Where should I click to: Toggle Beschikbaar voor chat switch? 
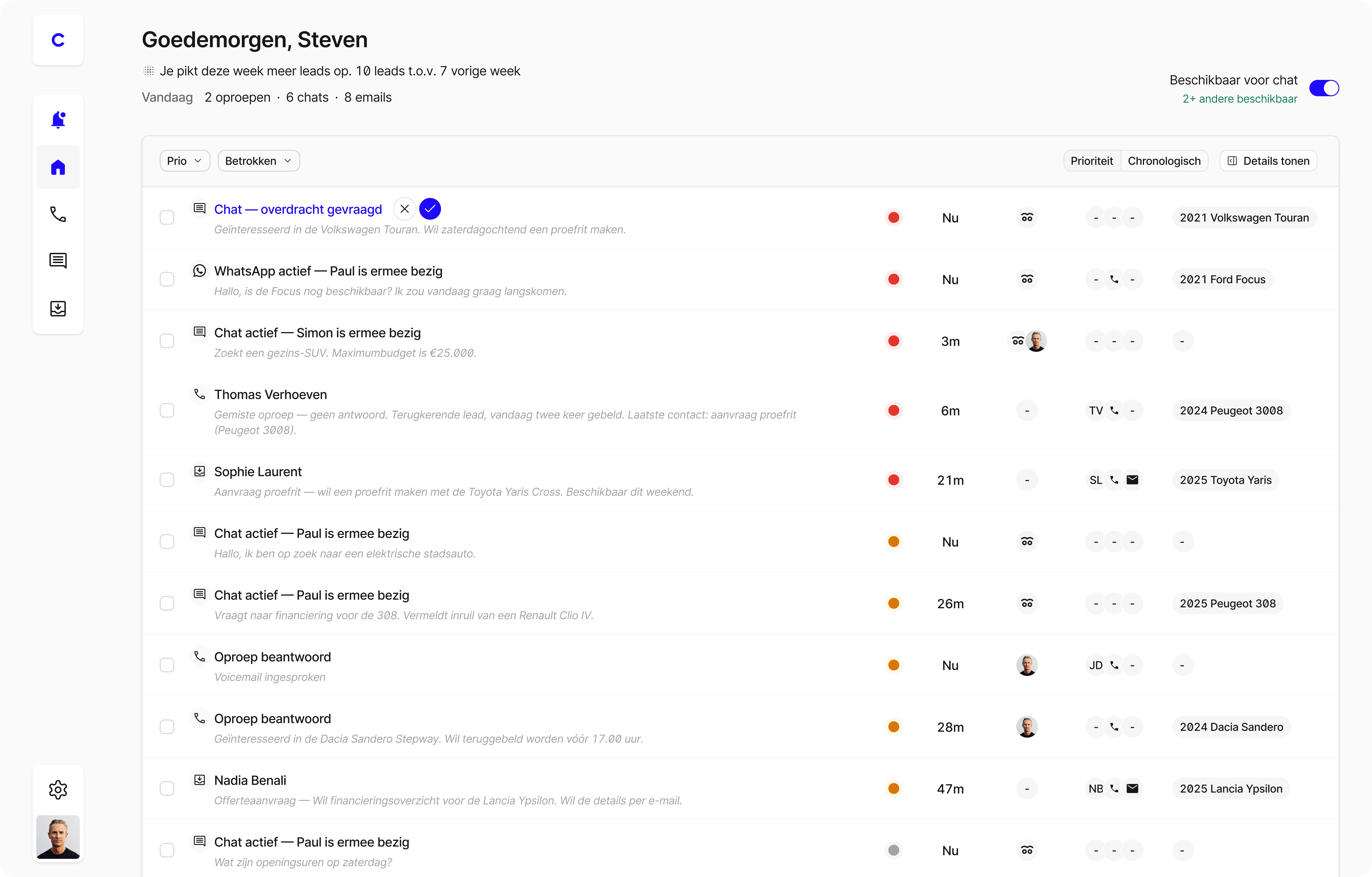[x=1324, y=88]
